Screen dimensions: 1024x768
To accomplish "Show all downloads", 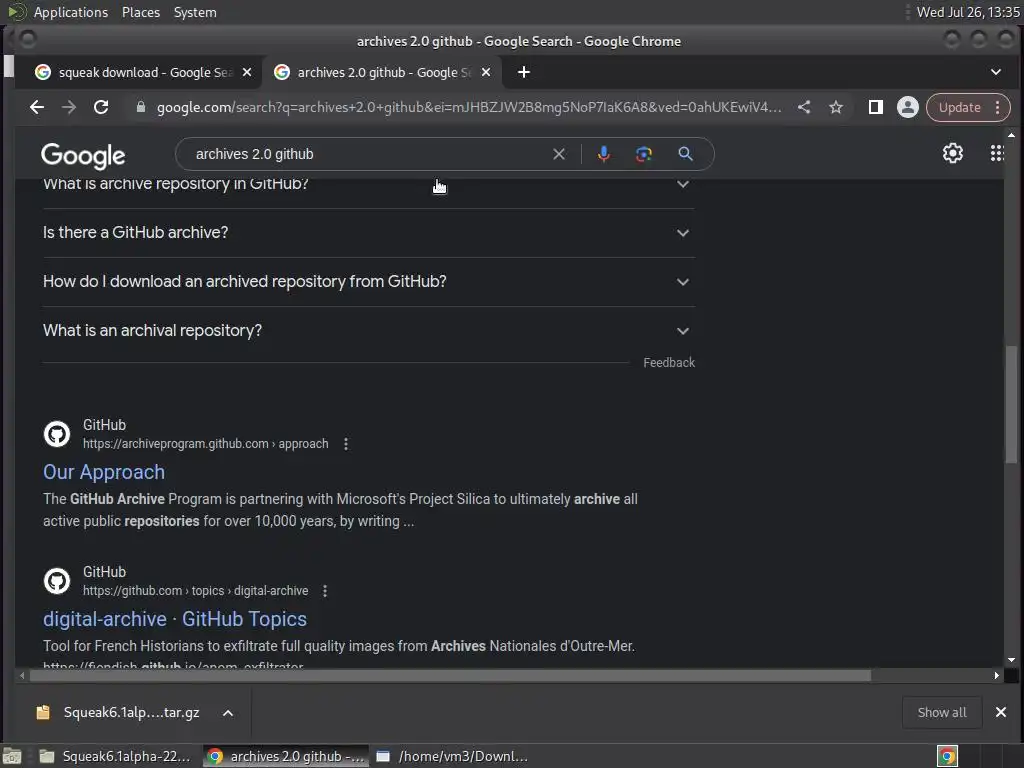I will [942, 712].
